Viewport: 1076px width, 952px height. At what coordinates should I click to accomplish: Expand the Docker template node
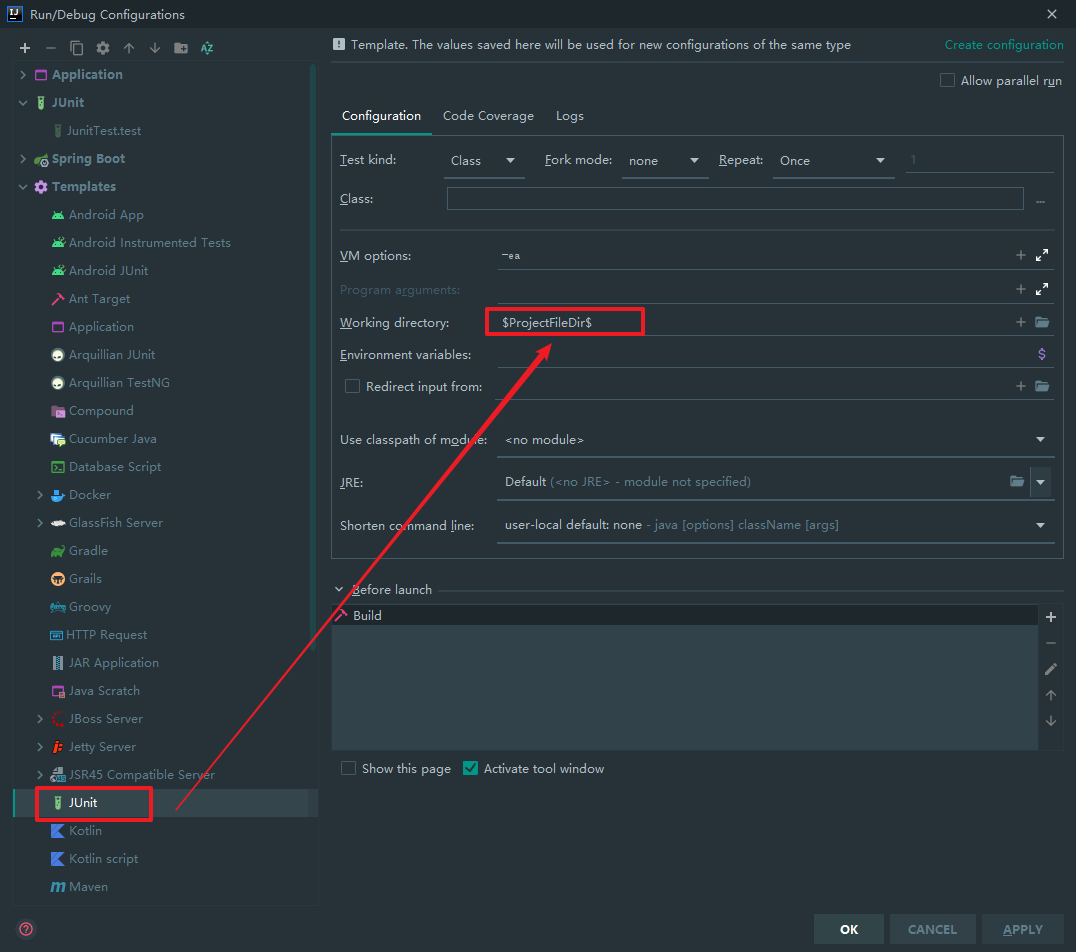(40, 495)
